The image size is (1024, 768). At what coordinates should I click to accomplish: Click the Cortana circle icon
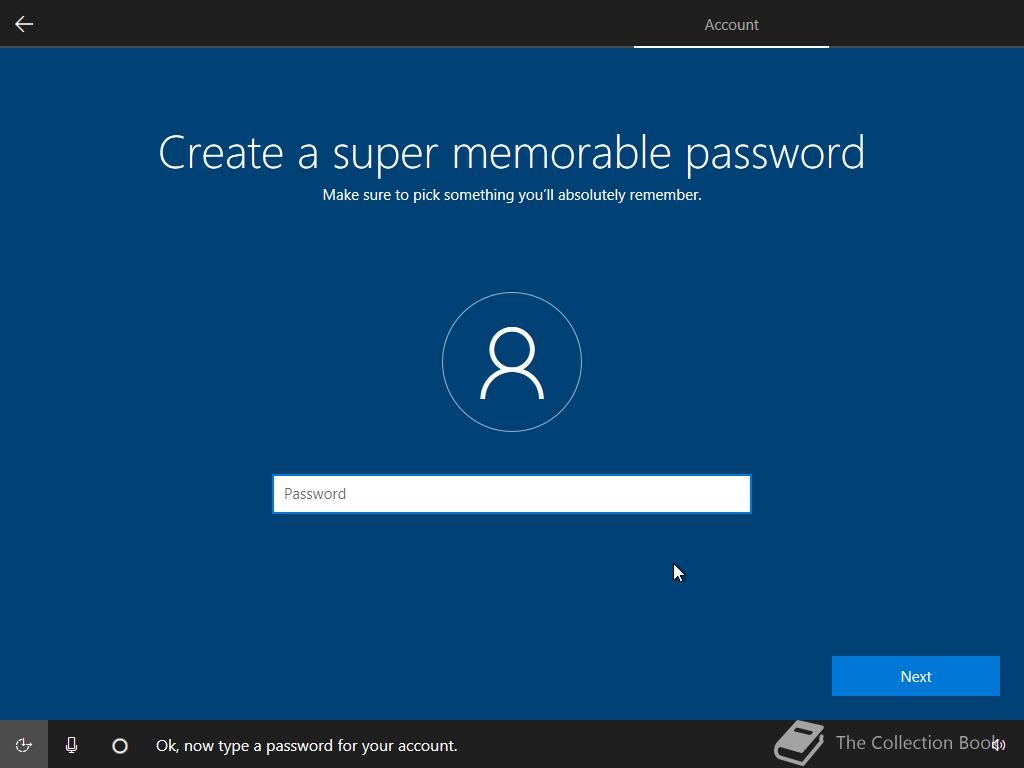tap(120, 745)
